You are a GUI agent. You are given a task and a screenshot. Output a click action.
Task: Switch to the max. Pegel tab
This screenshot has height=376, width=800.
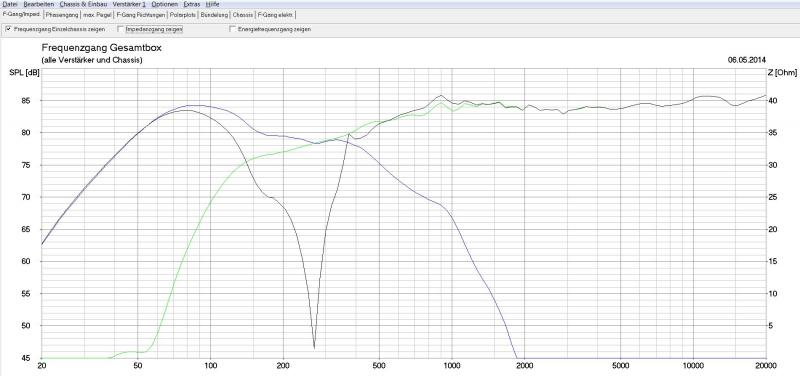97,15
